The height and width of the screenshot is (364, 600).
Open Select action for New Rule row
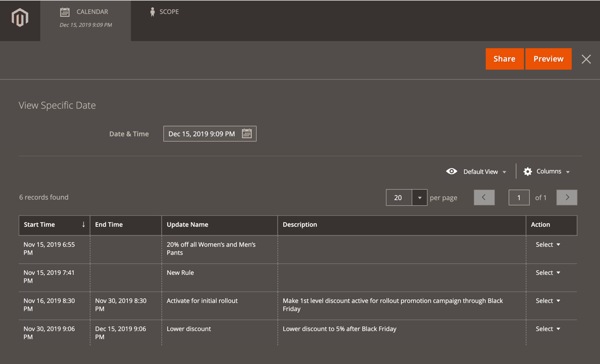click(x=548, y=273)
